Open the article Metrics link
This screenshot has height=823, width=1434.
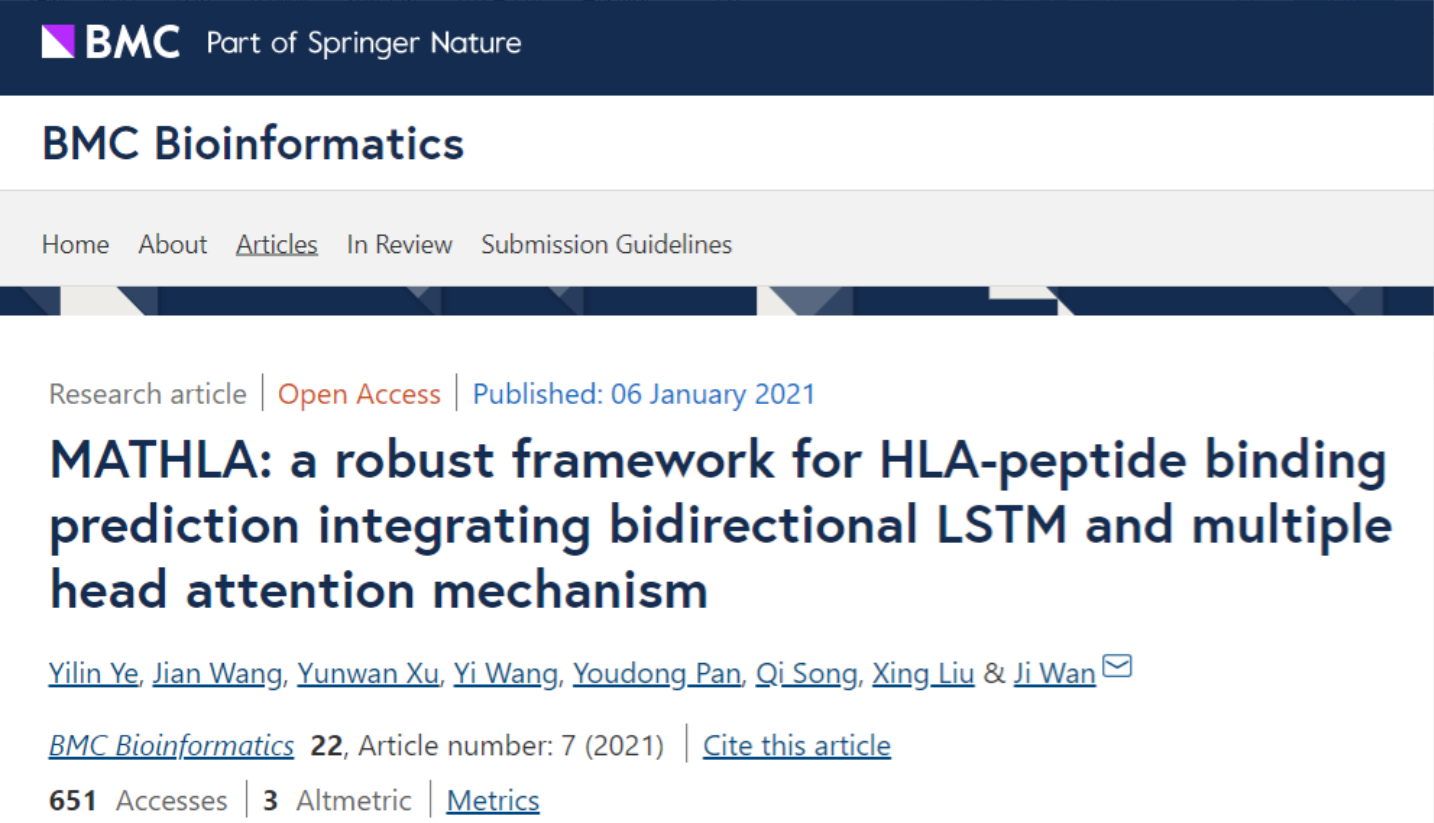pos(493,800)
